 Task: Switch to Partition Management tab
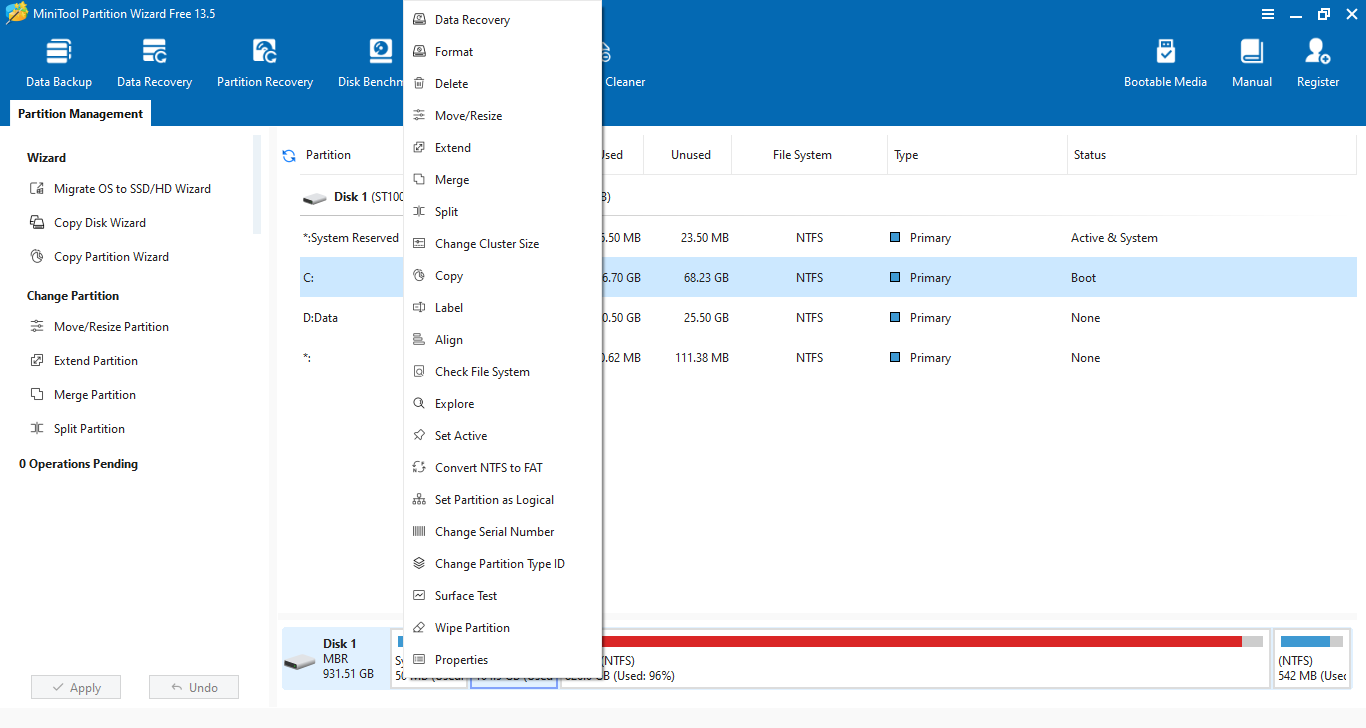point(80,114)
